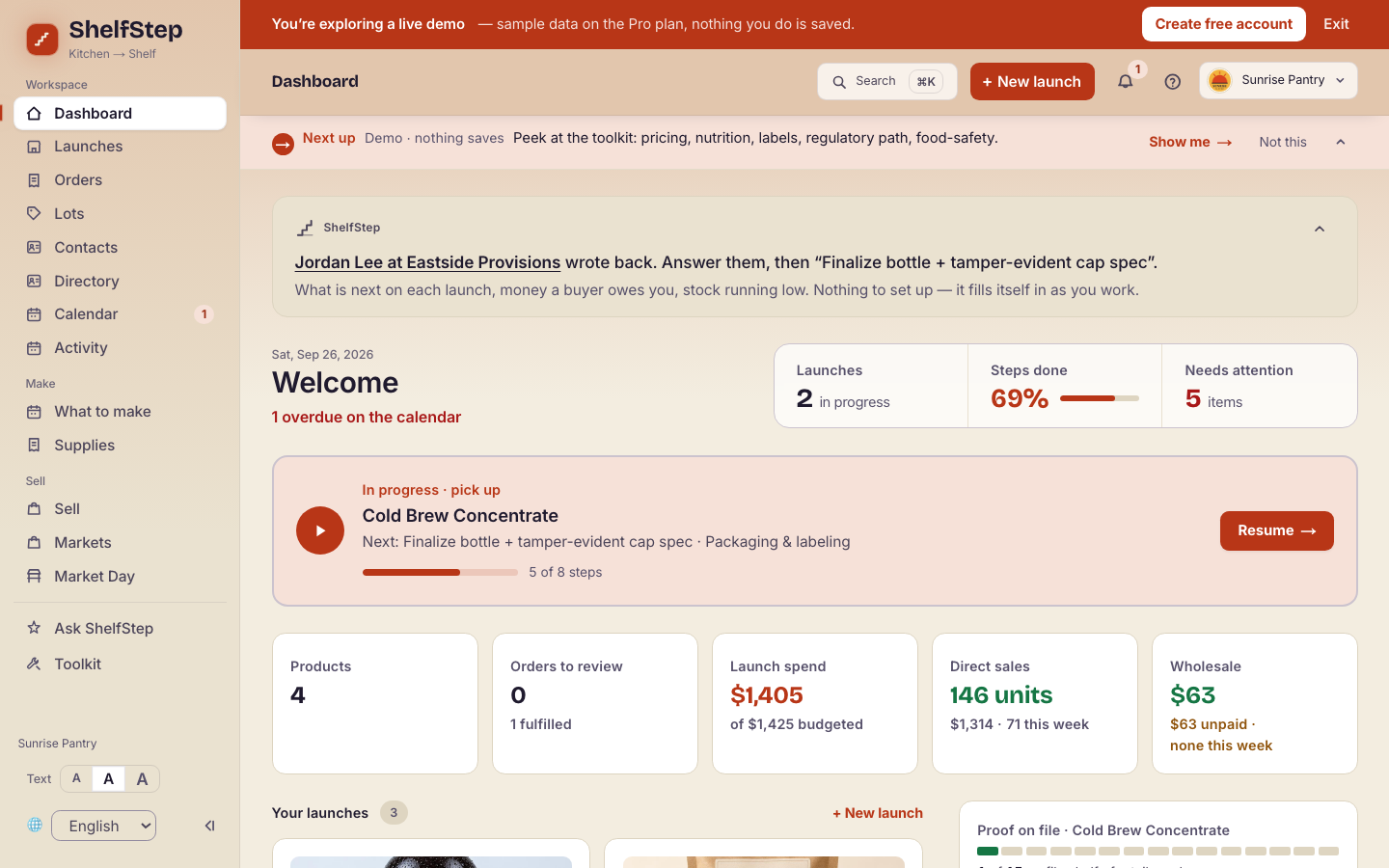Image resolution: width=1389 pixels, height=868 pixels.
Task: Open Markets from the sidebar
Action: pyautogui.click(x=121, y=542)
